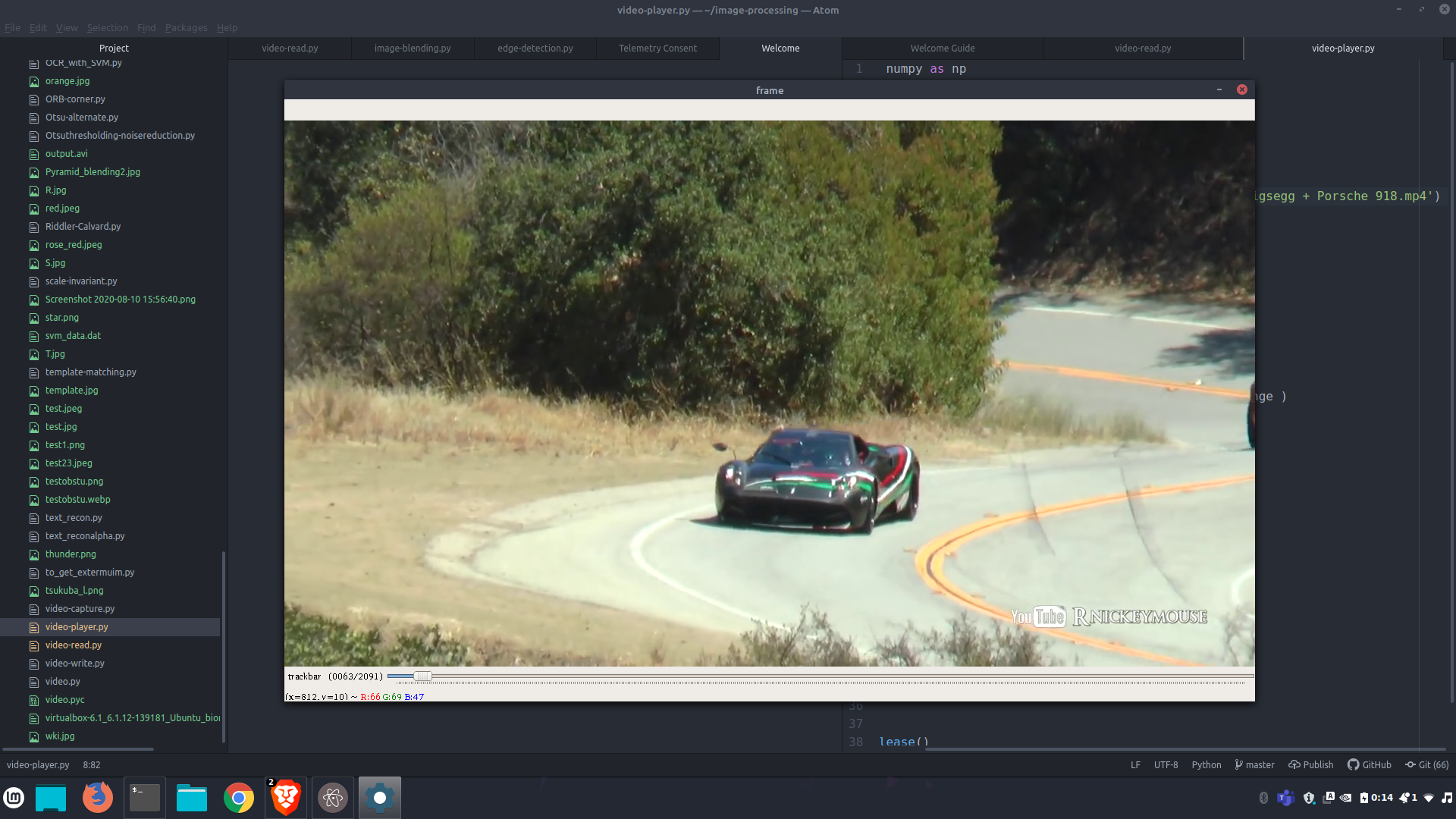Open the Packages menu
This screenshot has width=1456, height=819.
tap(186, 28)
